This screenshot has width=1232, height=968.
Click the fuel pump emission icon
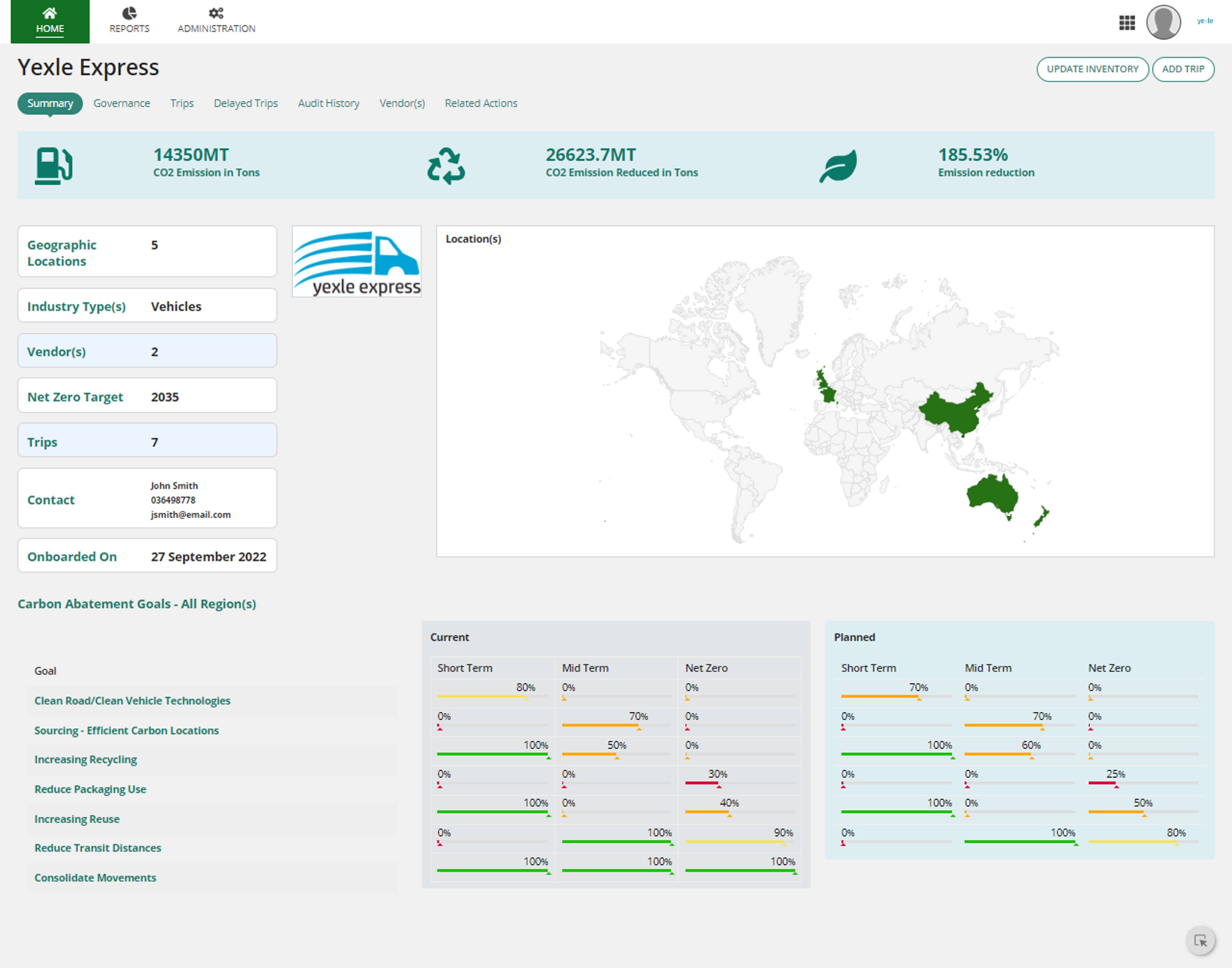54,166
